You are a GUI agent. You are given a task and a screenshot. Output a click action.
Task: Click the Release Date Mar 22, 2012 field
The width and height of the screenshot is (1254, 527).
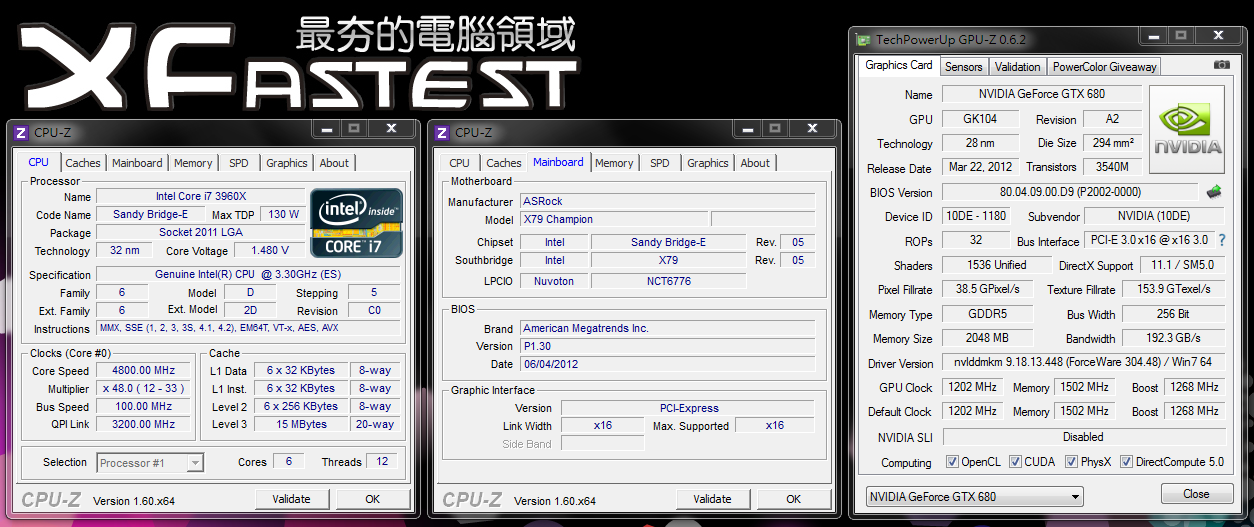[980, 167]
